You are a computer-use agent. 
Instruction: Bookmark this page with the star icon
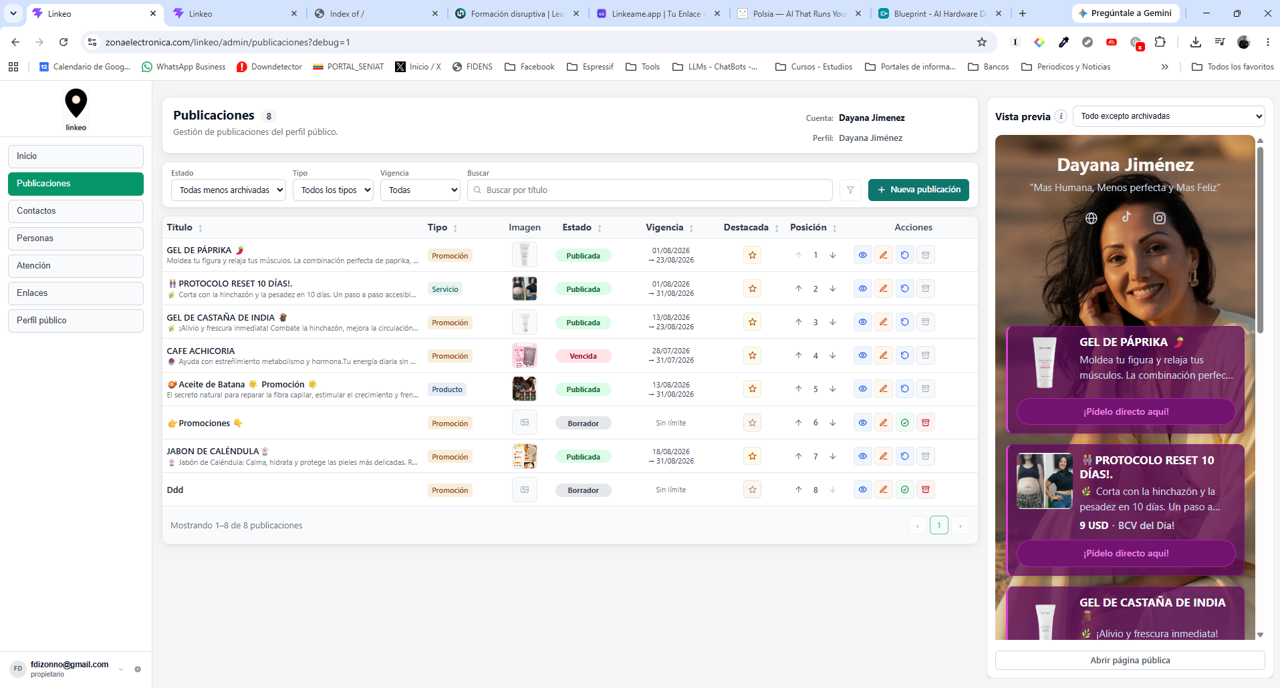coord(982,42)
